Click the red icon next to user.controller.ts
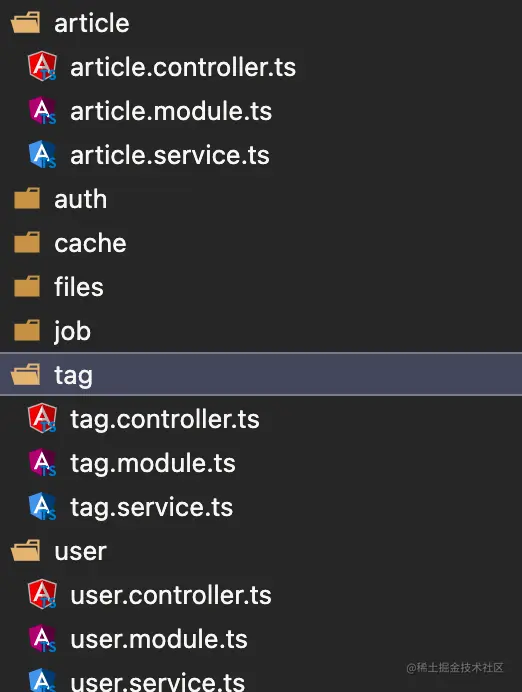The image size is (522, 692). pyautogui.click(x=42, y=594)
